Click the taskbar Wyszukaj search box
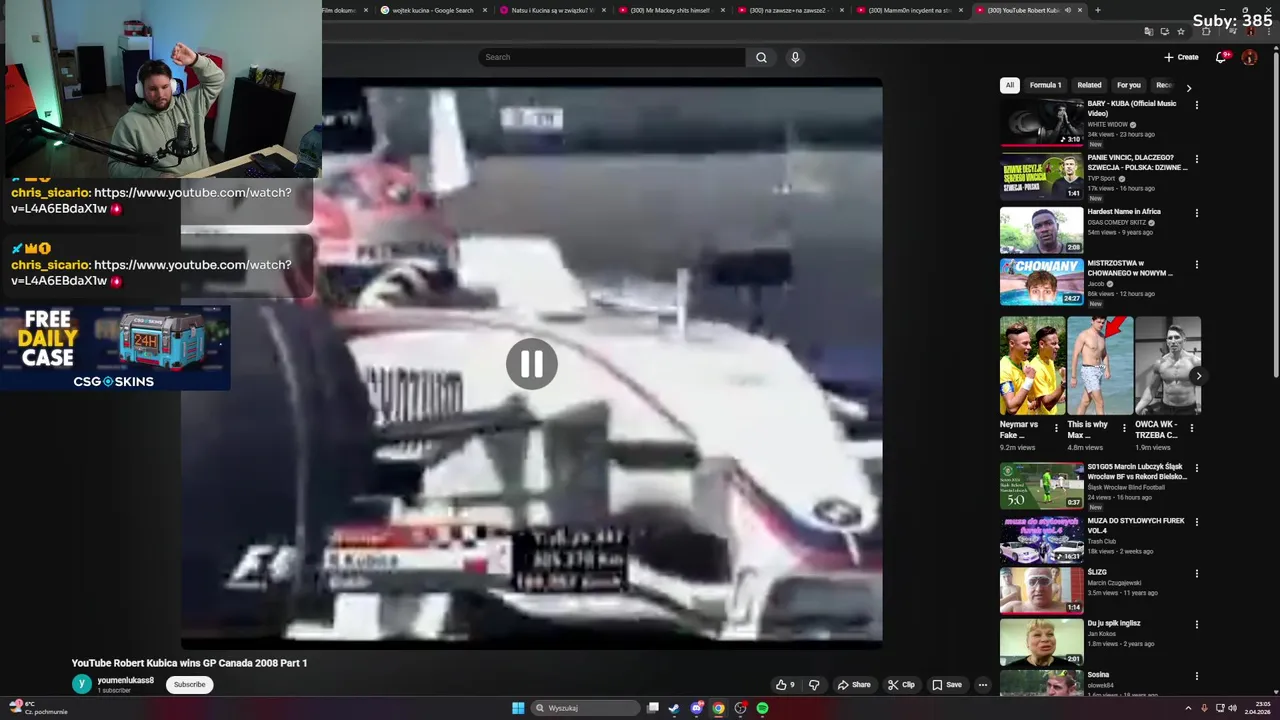The width and height of the screenshot is (1280, 720). (586, 708)
